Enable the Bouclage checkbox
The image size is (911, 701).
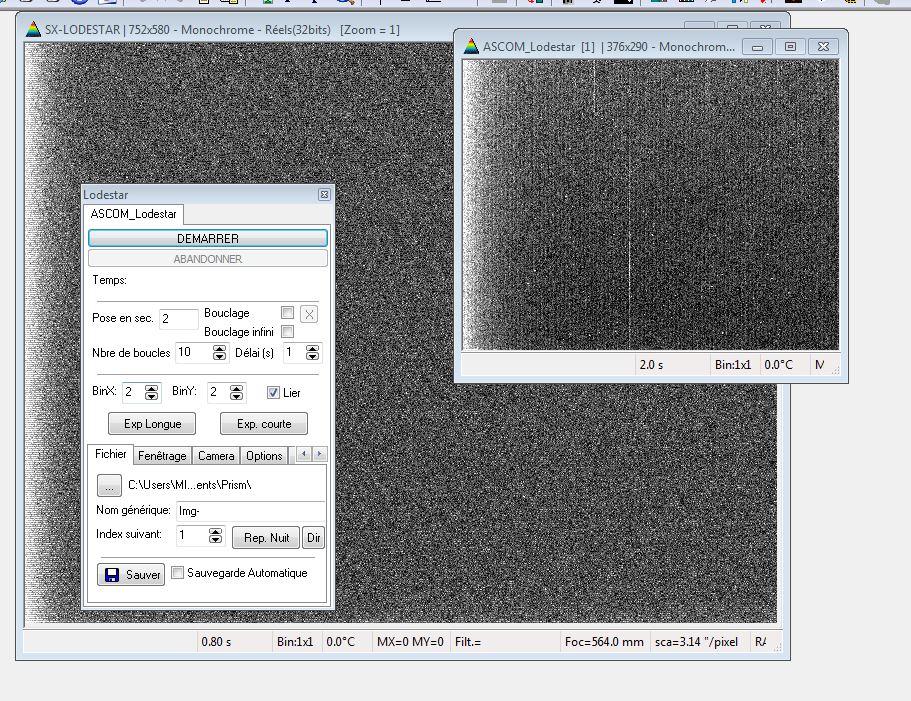(288, 313)
